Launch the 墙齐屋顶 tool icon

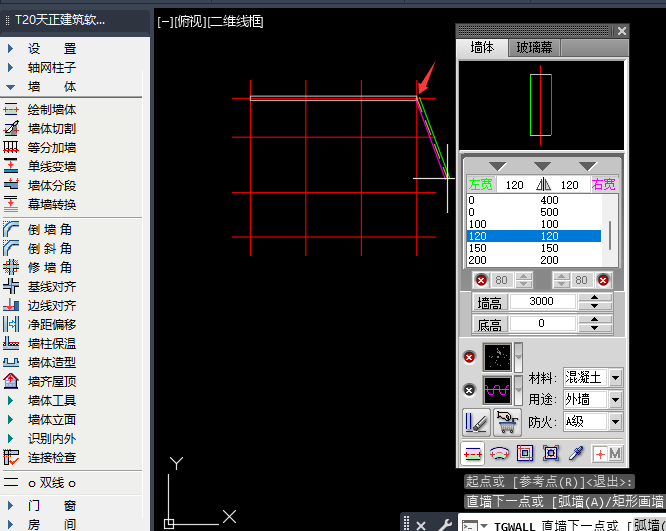click(11, 381)
